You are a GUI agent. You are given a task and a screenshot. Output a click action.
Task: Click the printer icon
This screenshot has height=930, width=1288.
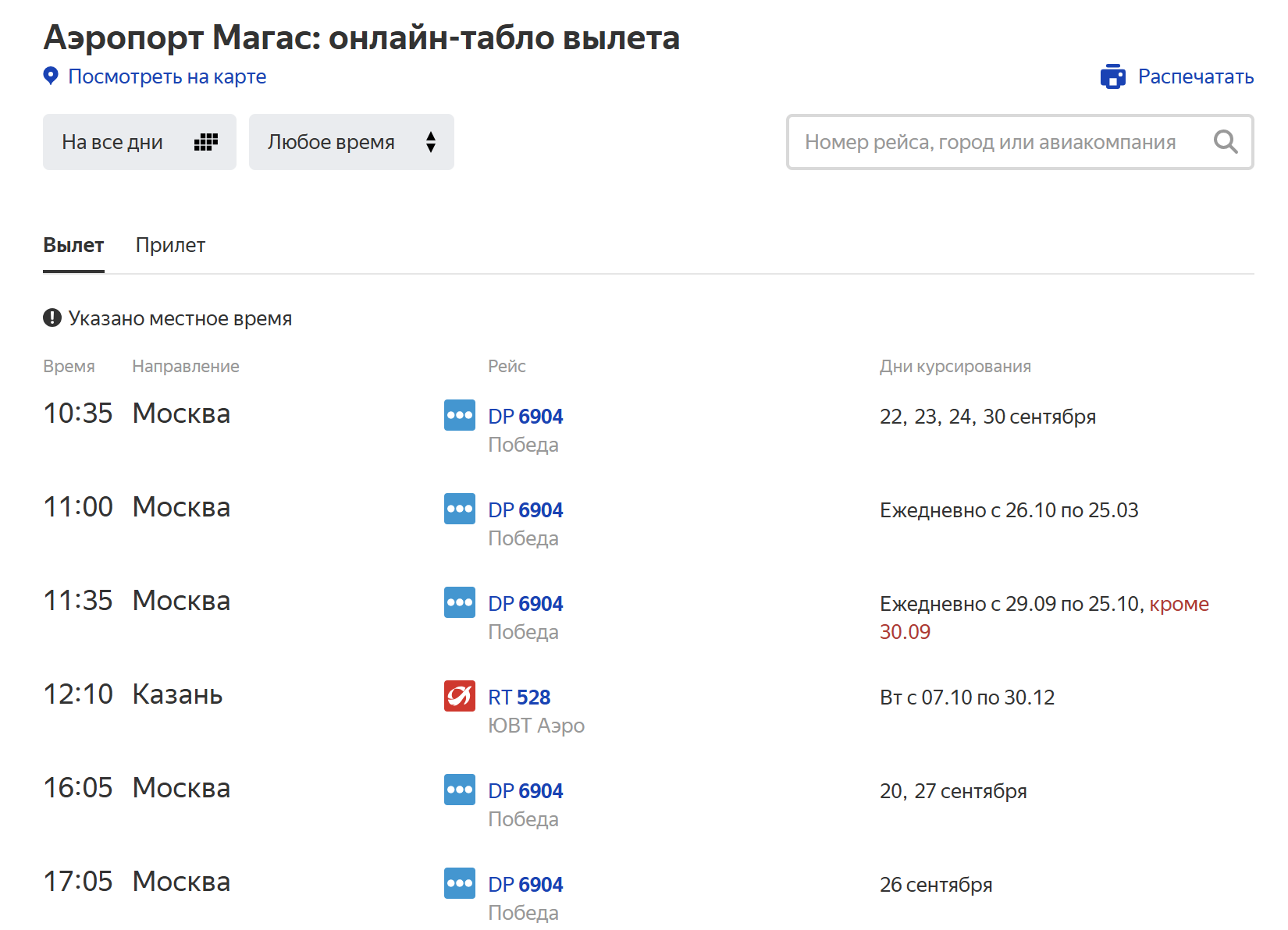1112,76
